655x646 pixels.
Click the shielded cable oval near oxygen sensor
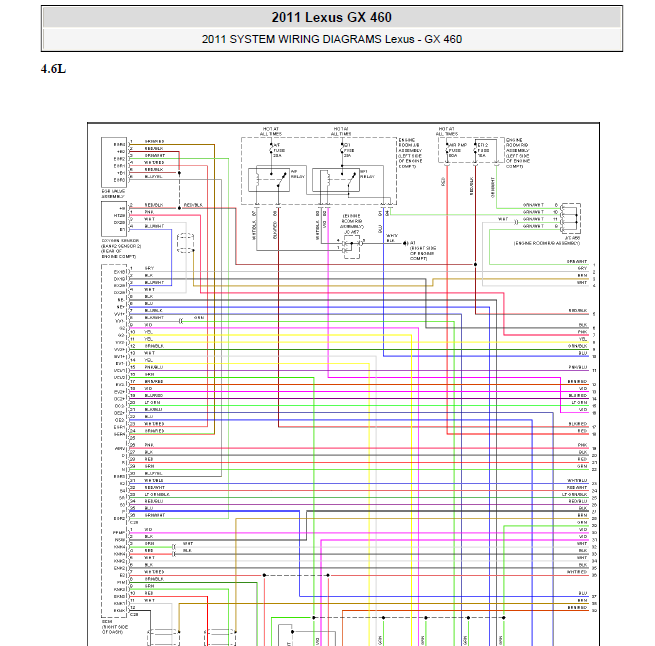point(185,243)
